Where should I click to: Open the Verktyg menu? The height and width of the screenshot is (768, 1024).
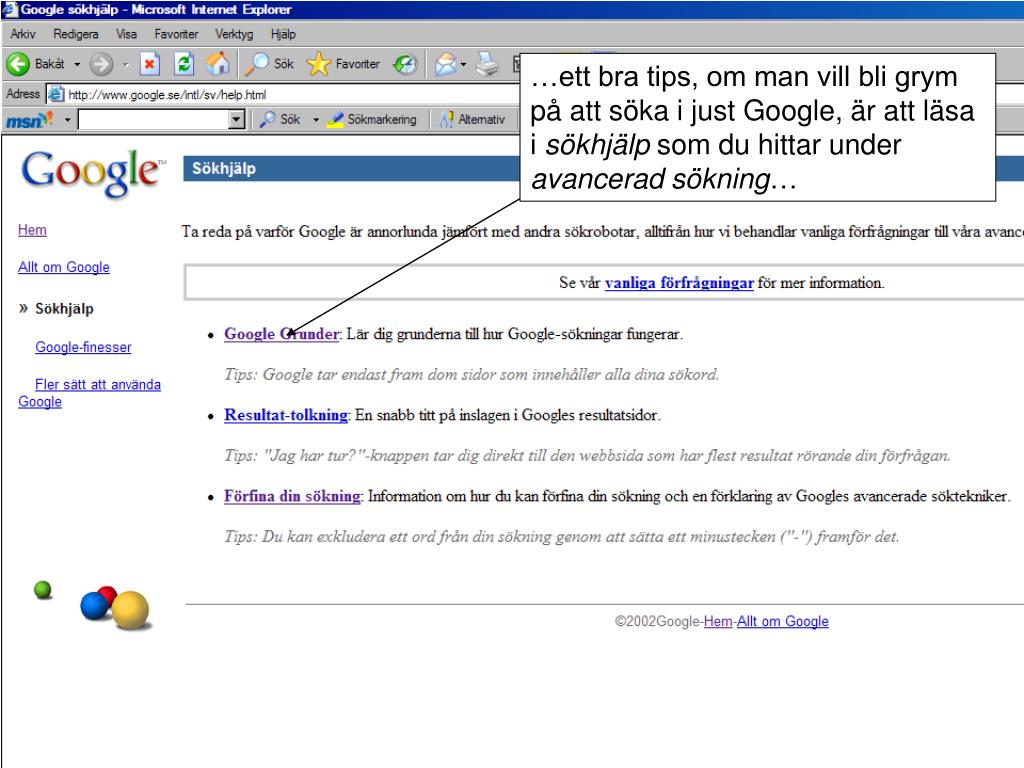click(234, 34)
